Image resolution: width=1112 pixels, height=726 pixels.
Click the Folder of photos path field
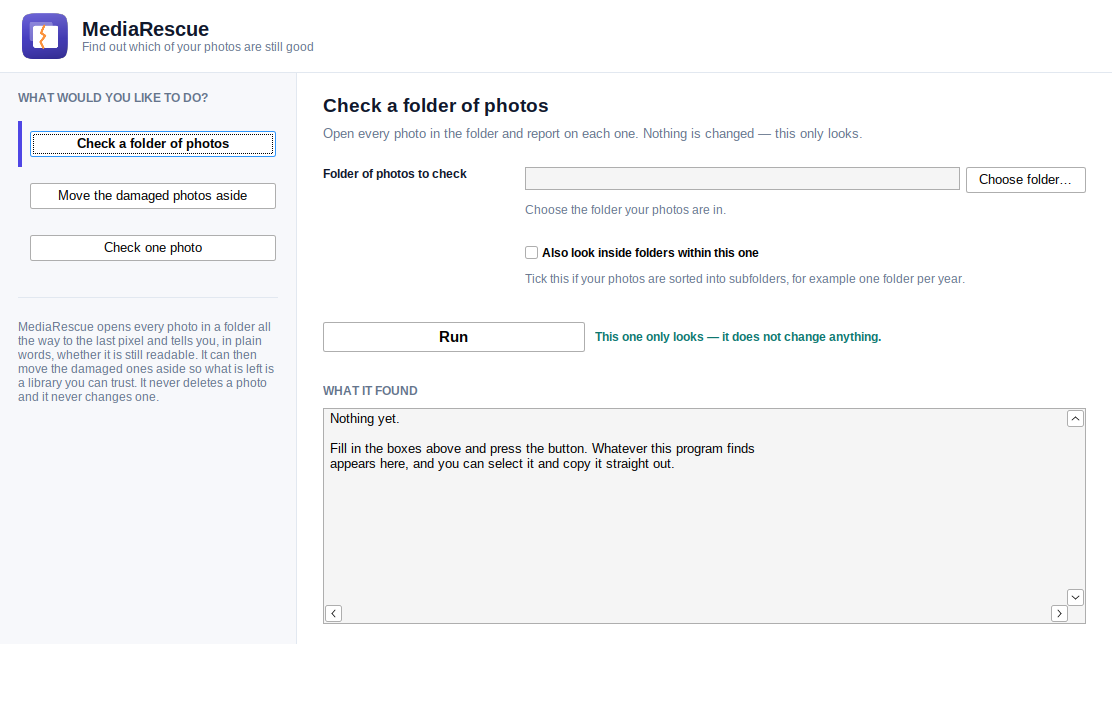tap(742, 179)
